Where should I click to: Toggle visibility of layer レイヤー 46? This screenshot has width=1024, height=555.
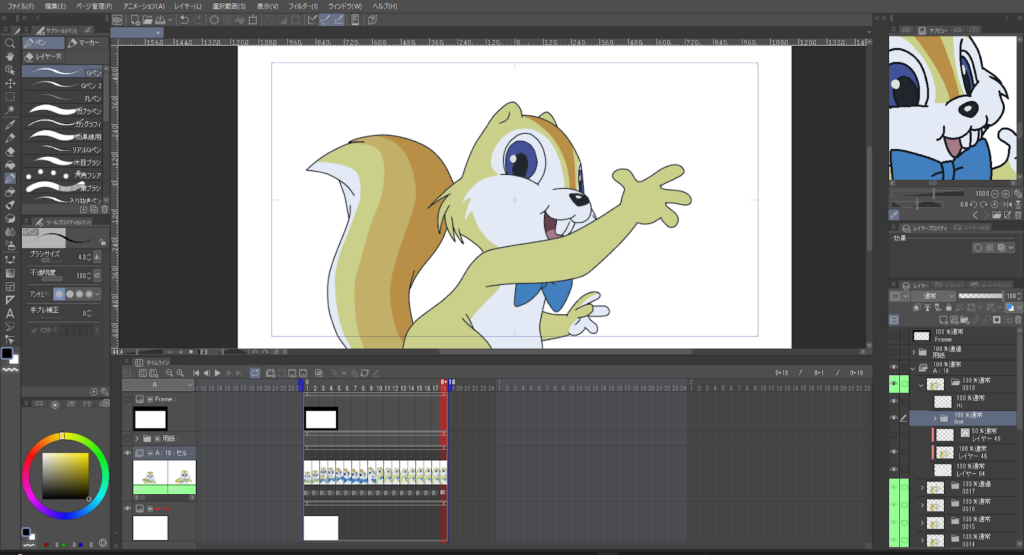pyautogui.click(x=895, y=451)
